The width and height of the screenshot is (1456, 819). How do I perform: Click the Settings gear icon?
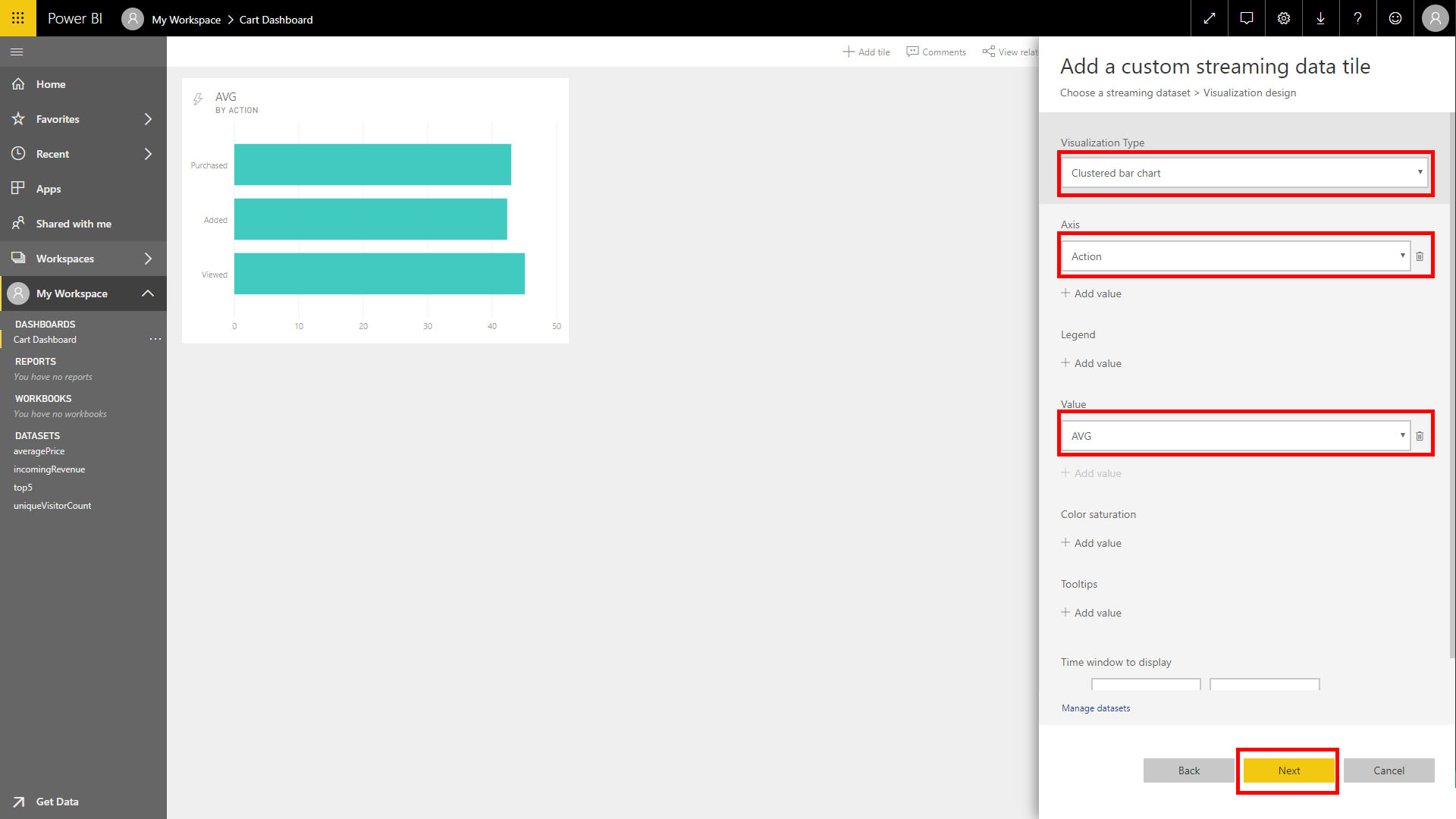tap(1283, 18)
